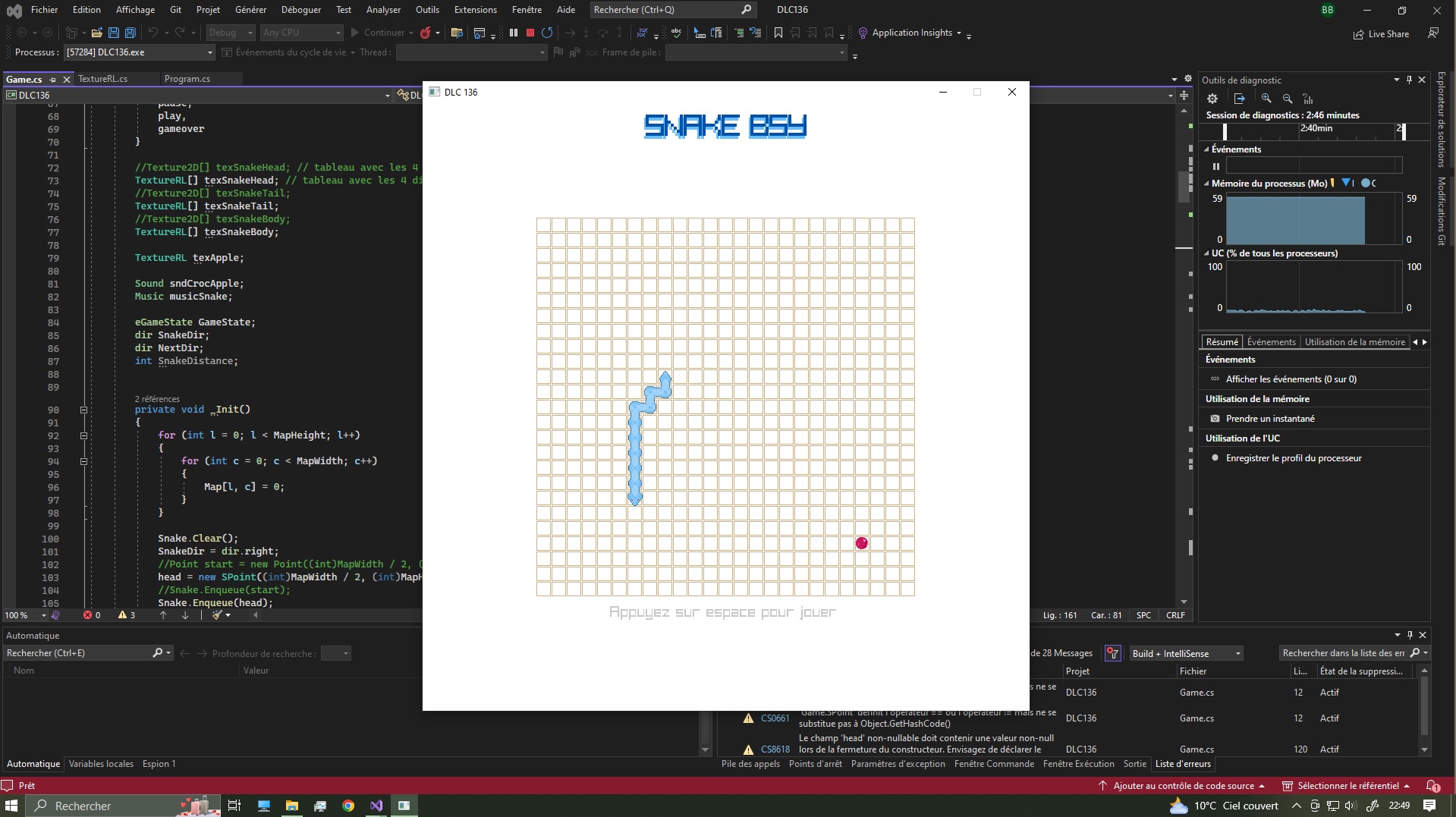
Task: Click Sélectionner le référentiel
Action: pos(1348,786)
